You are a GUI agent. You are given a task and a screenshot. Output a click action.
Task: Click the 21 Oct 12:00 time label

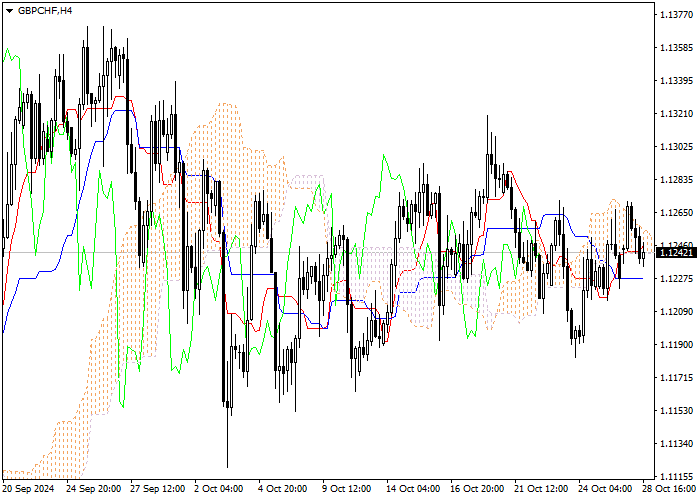pos(542,489)
